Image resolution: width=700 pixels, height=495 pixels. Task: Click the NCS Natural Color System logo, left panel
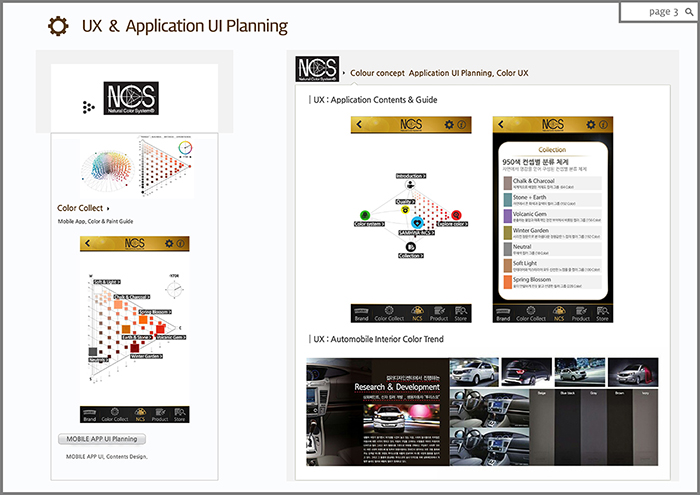tap(131, 98)
